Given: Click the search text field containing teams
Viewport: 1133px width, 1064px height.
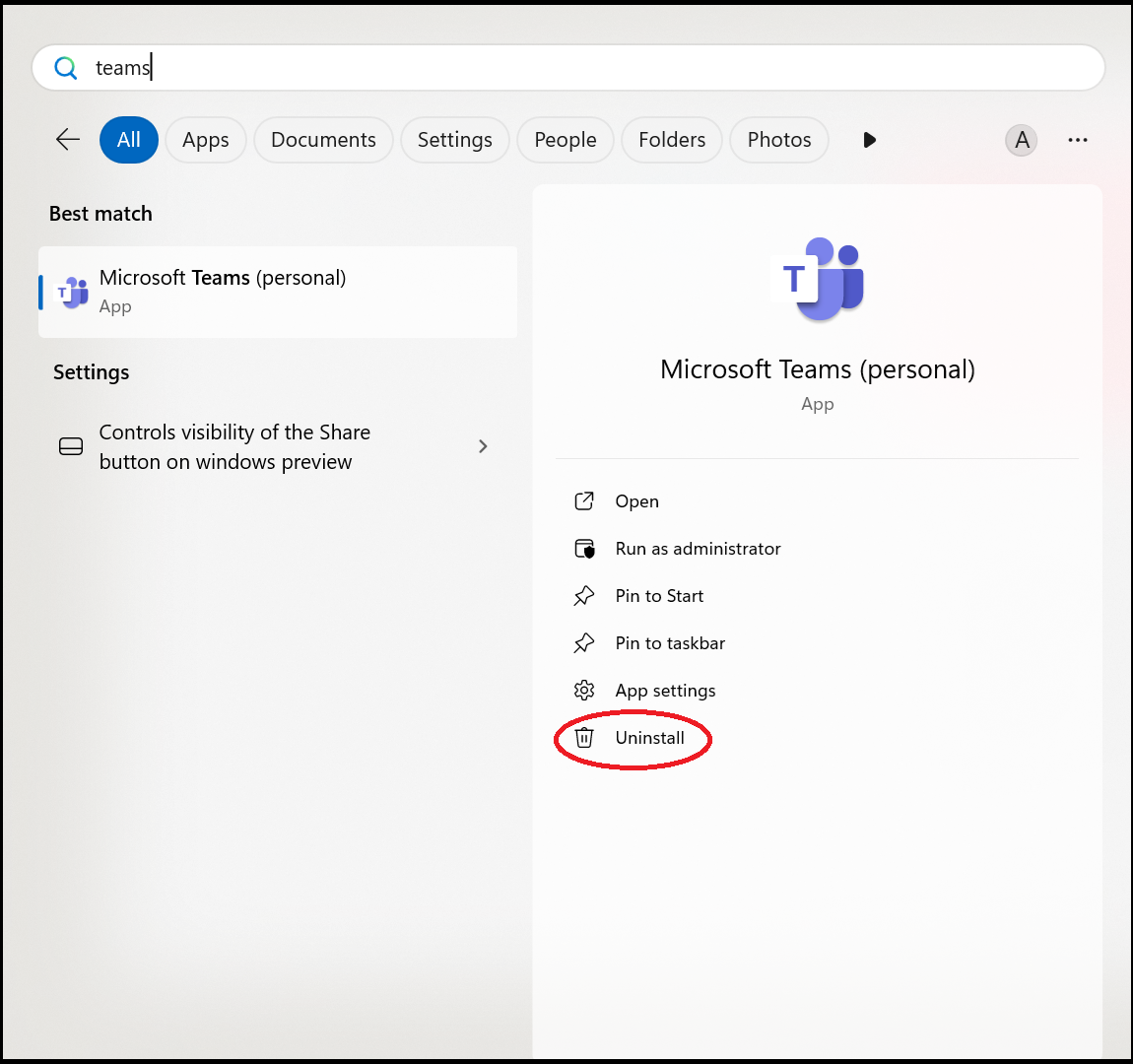Looking at the screenshot, I should coord(591,68).
